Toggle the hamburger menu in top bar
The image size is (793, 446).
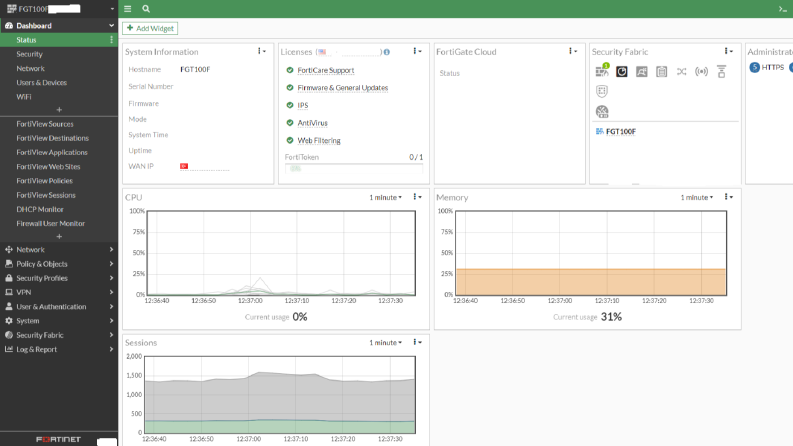127,9
